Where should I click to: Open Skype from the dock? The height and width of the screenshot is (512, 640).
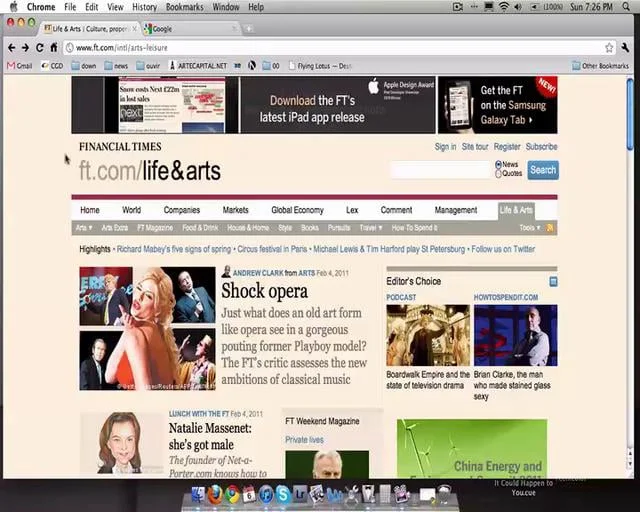click(282, 495)
